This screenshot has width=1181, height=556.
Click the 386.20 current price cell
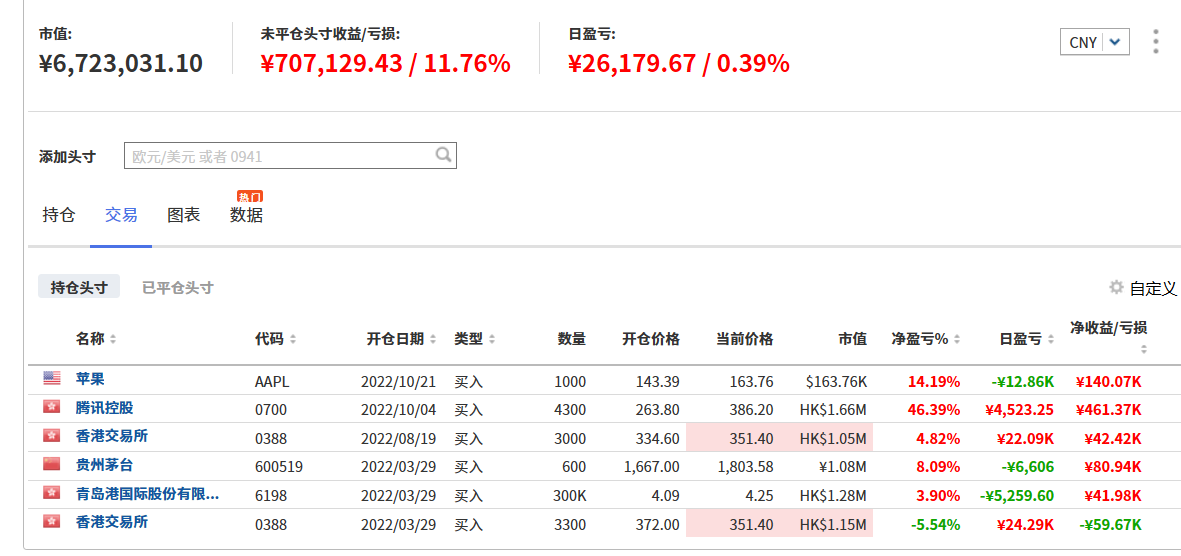click(752, 411)
